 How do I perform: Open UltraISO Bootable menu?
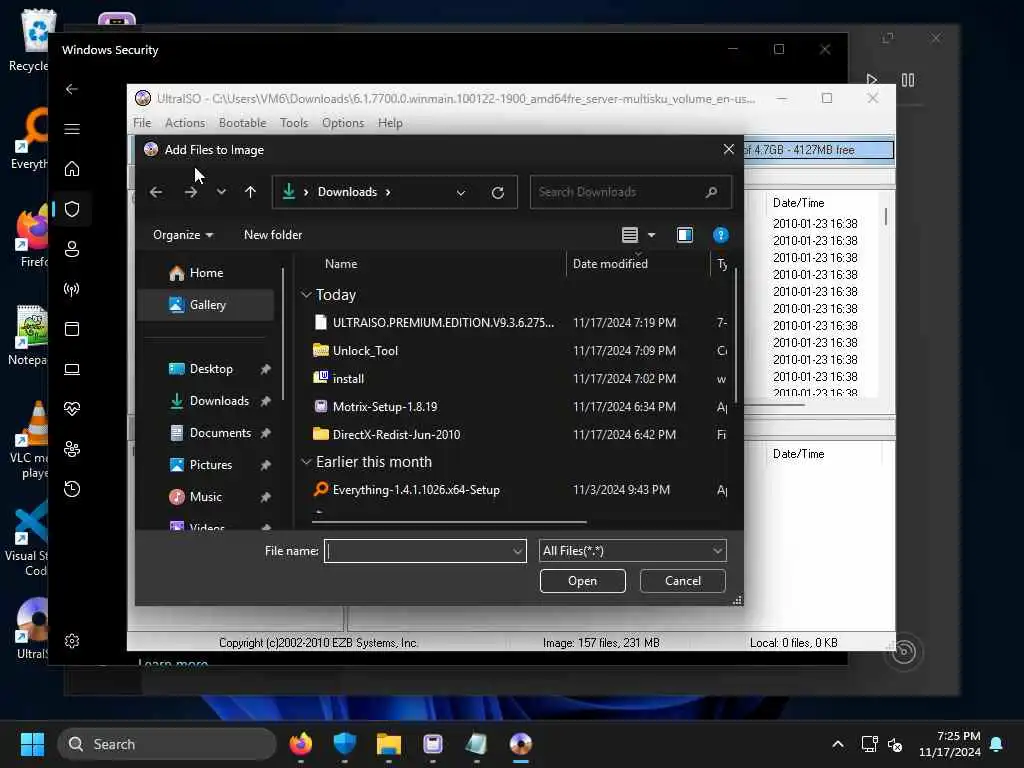coord(242,123)
